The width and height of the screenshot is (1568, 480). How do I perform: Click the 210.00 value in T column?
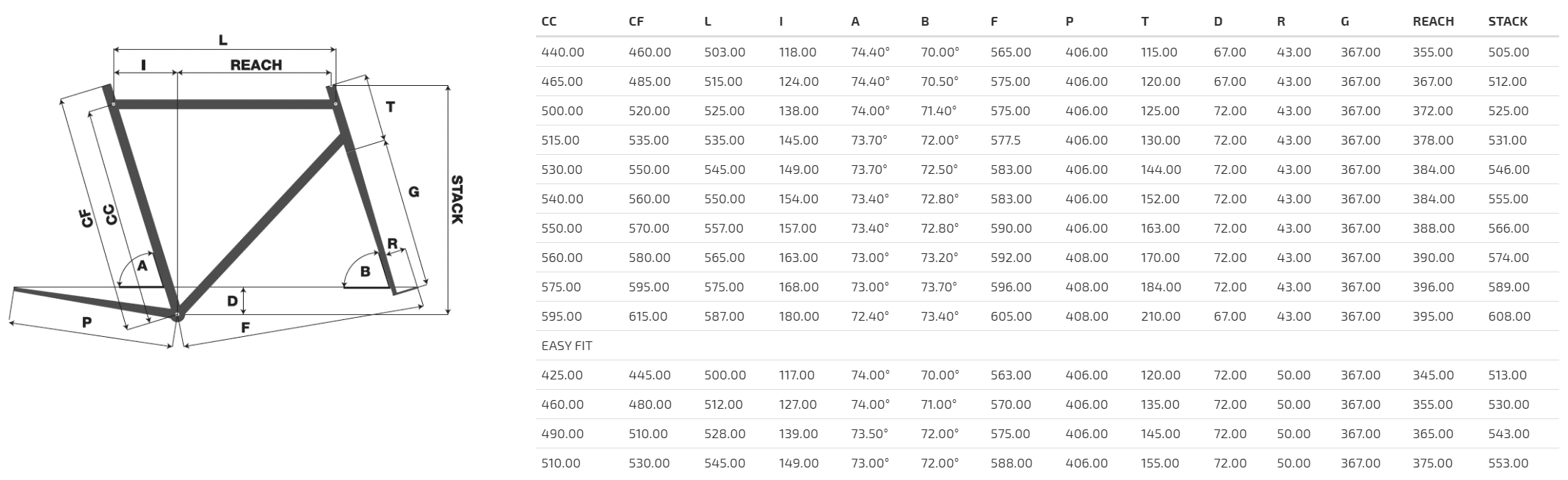[1161, 316]
